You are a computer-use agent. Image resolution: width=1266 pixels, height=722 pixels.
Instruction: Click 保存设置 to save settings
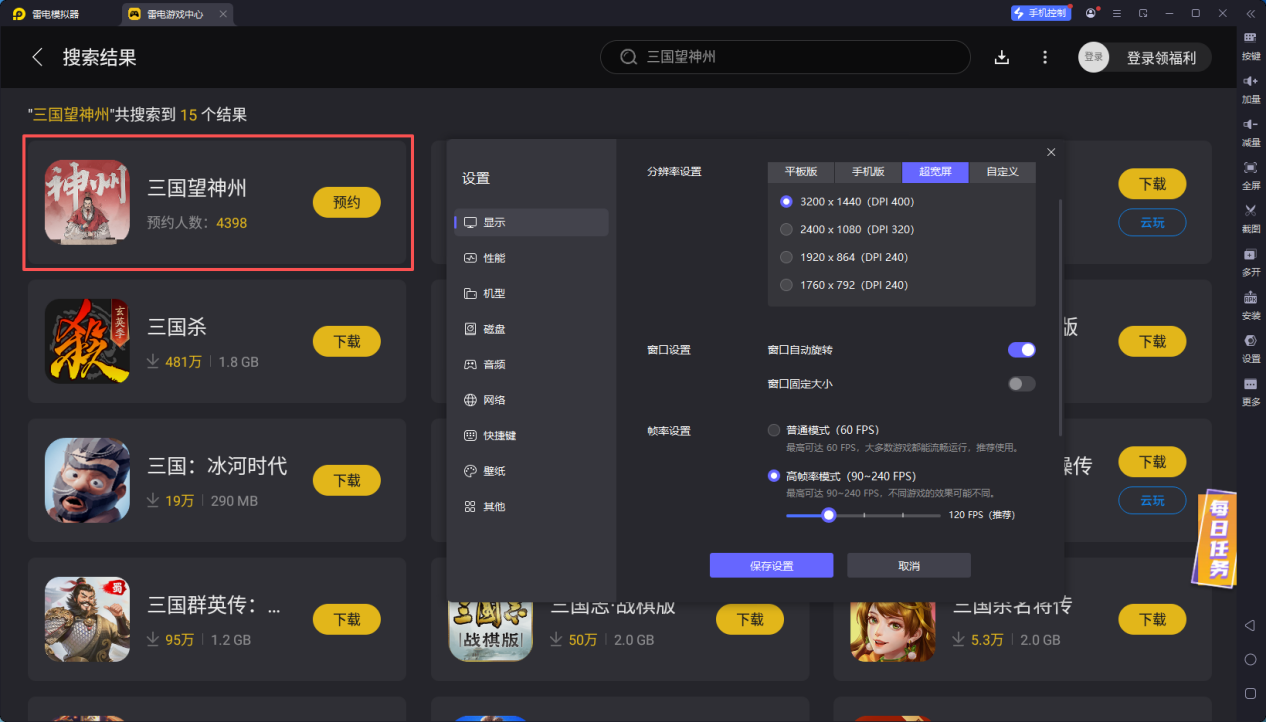click(771, 565)
